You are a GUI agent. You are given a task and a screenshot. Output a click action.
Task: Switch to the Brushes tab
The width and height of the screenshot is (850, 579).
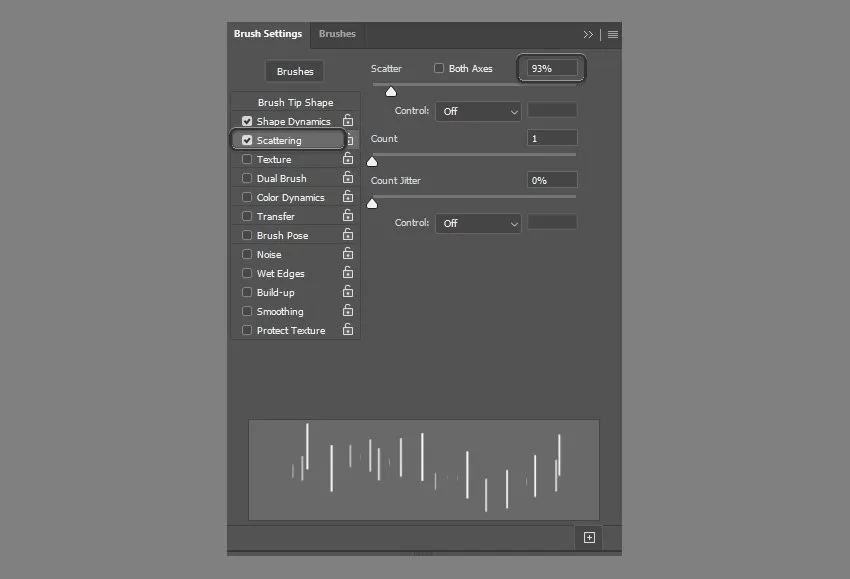pyautogui.click(x=337, y=34)
